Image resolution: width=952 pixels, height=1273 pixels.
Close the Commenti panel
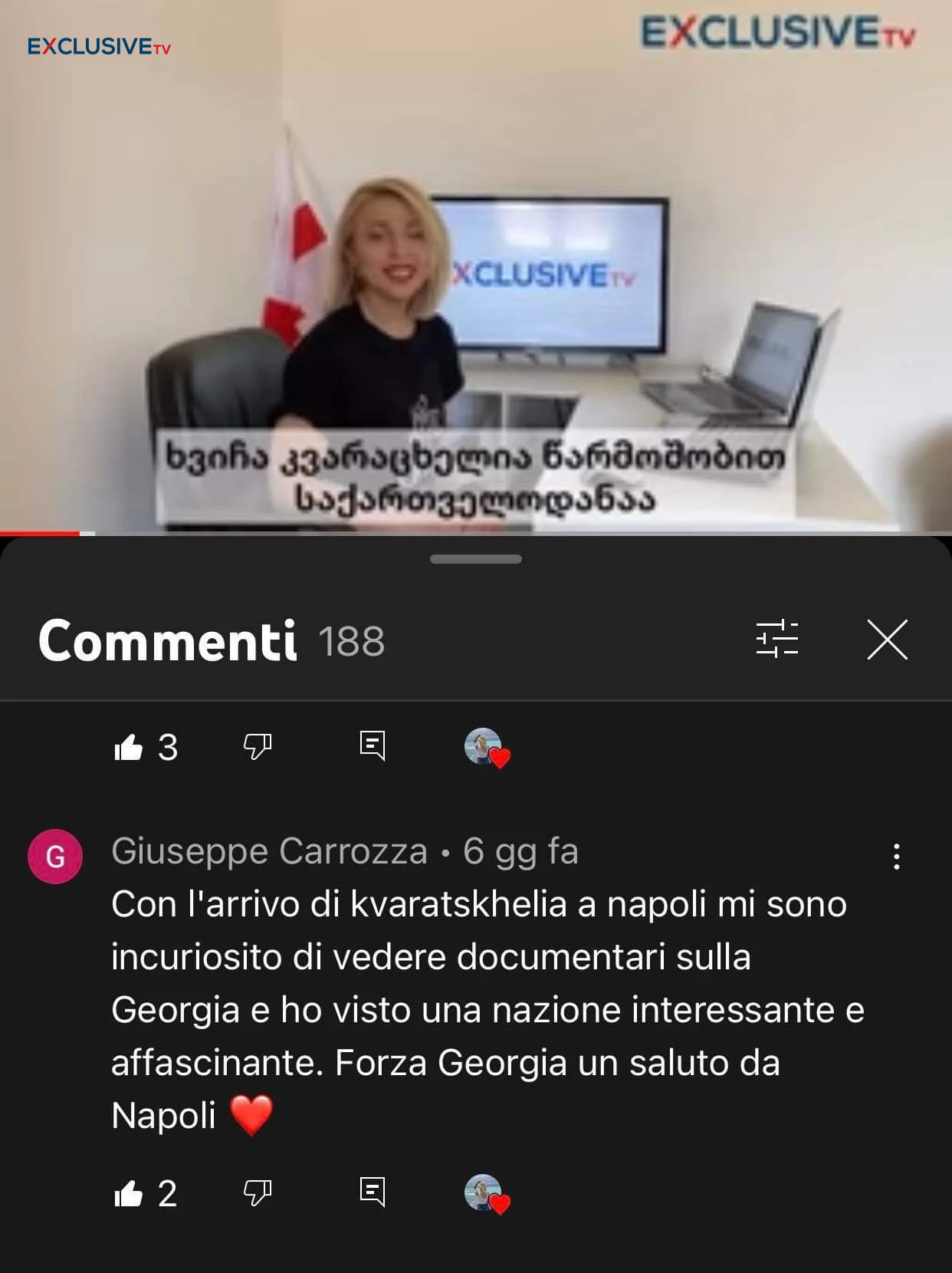point(887,639)
